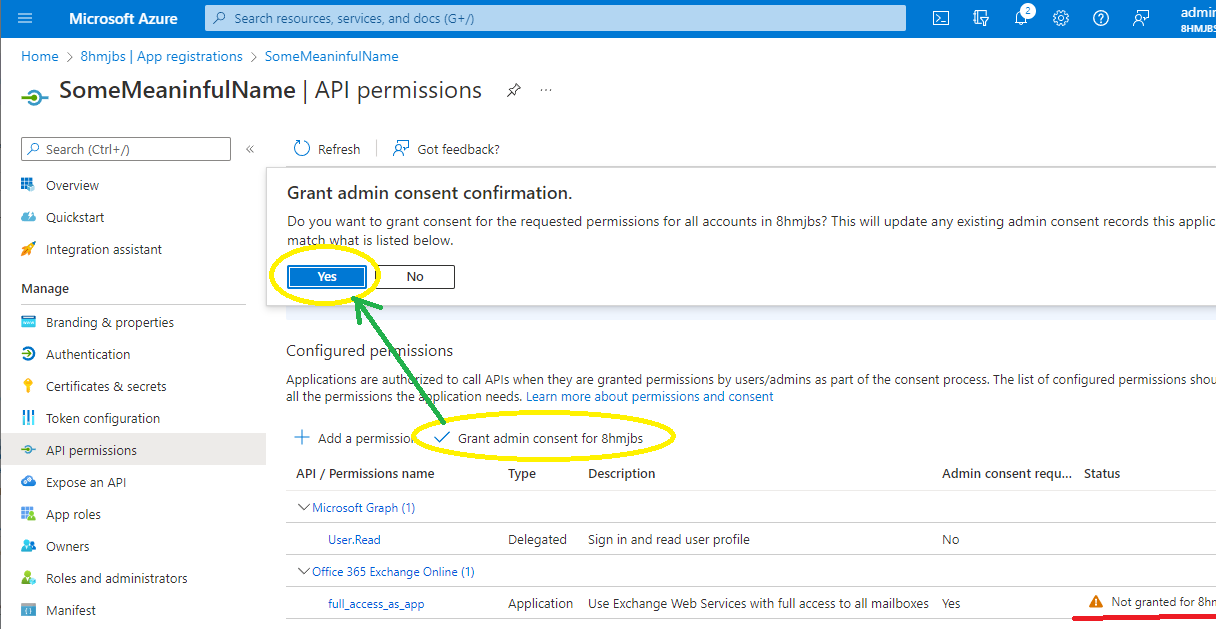Click the Manifest icon in sidebar

(28, 610)
